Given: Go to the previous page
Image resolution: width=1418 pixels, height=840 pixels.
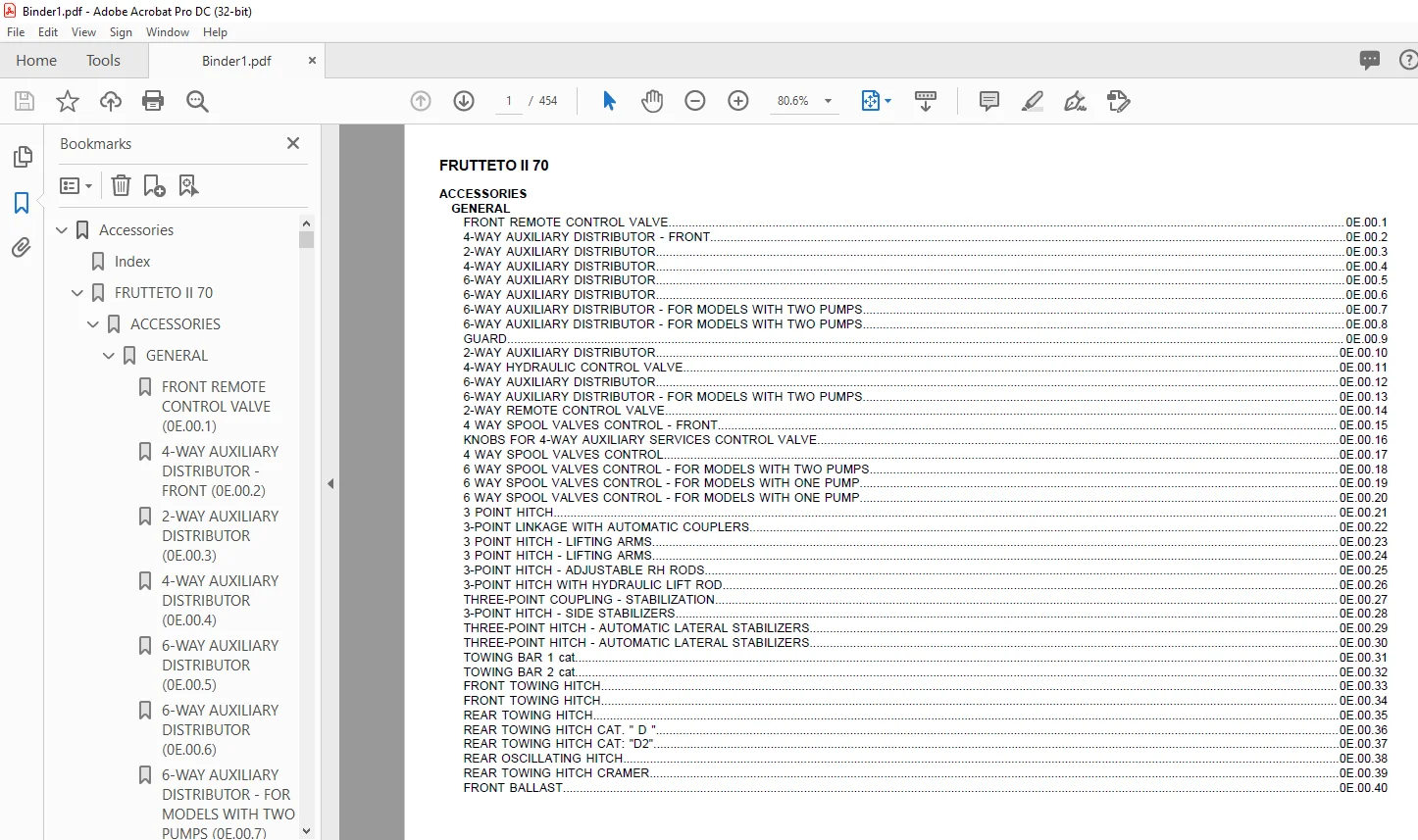Looking at the screenshot, I should [421, 101].
